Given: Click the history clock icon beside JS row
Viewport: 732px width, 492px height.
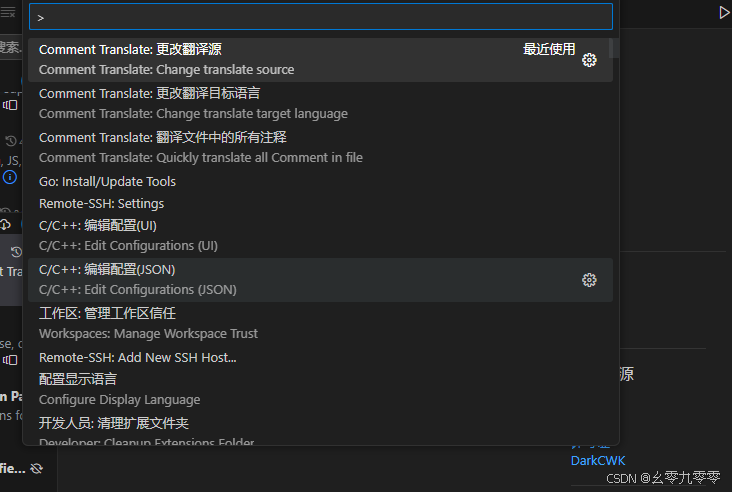Looking at the screenshot, I should (11, 141).
